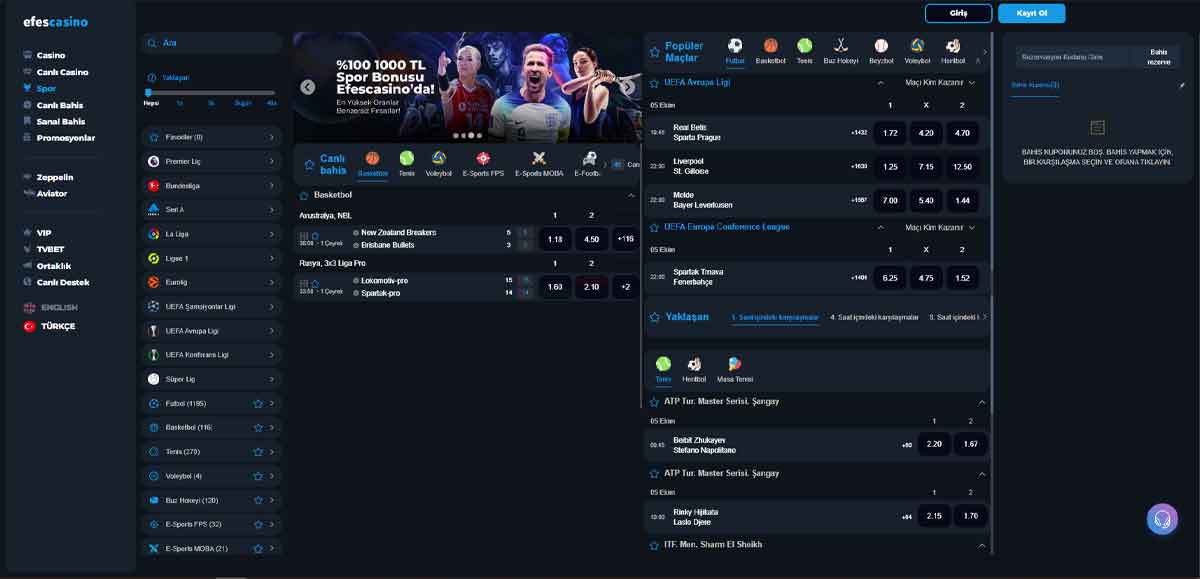Viewport: 1200px width, 579px height.
Task: Favorite the Basketbol (116) category star
Action: tap(258, 427)
